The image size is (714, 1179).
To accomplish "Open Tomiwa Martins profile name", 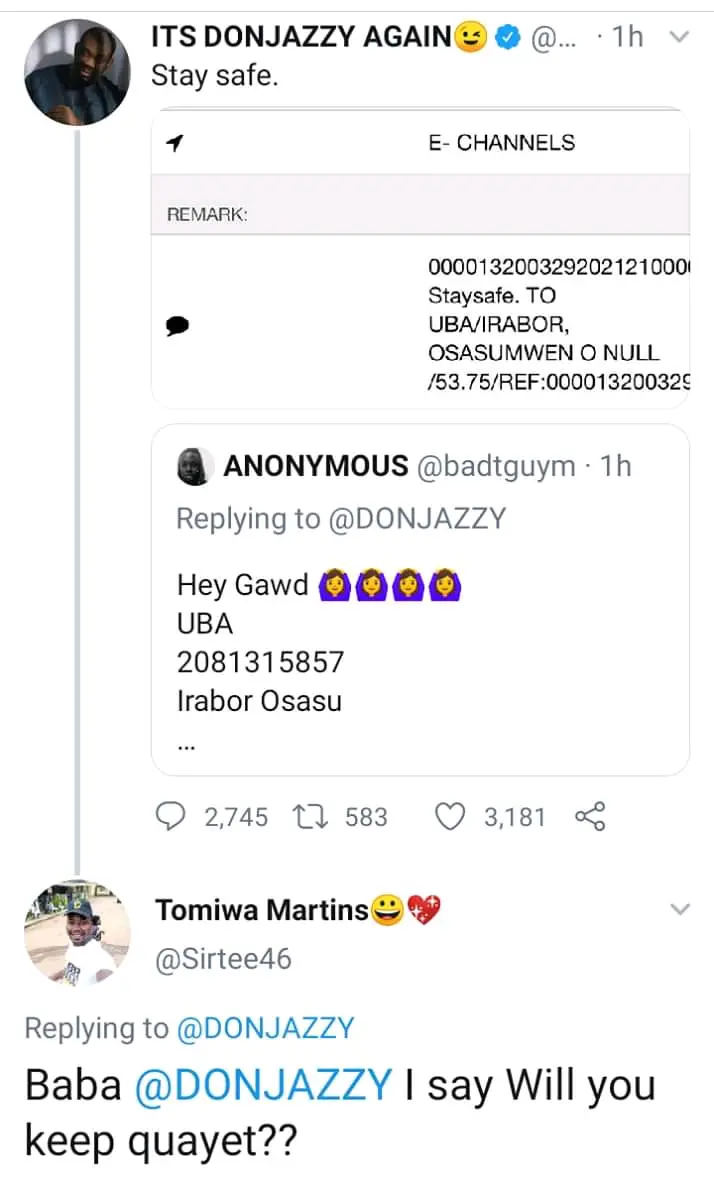I will point(261,910).
